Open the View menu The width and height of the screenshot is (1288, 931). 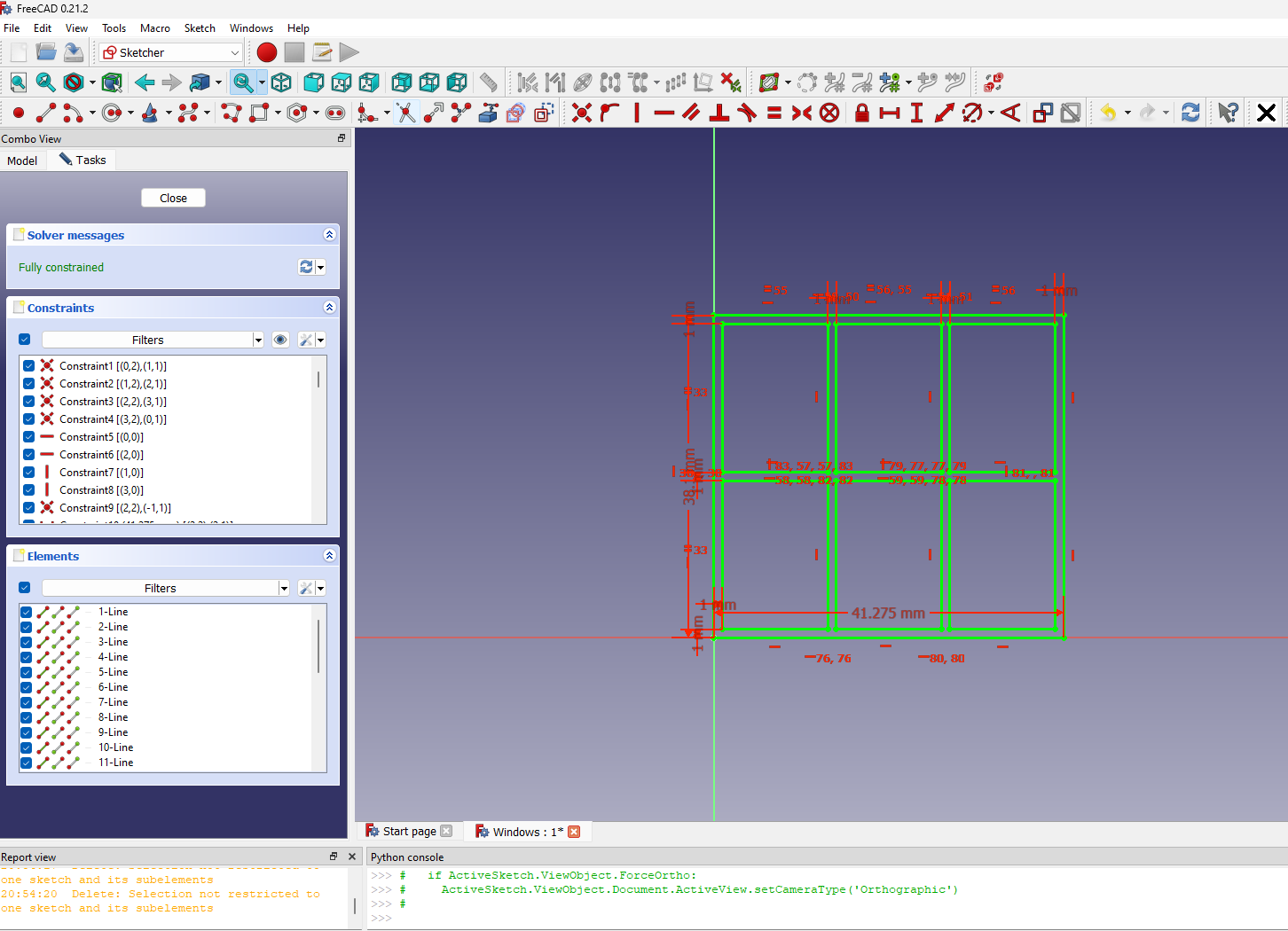coord(77,28)
